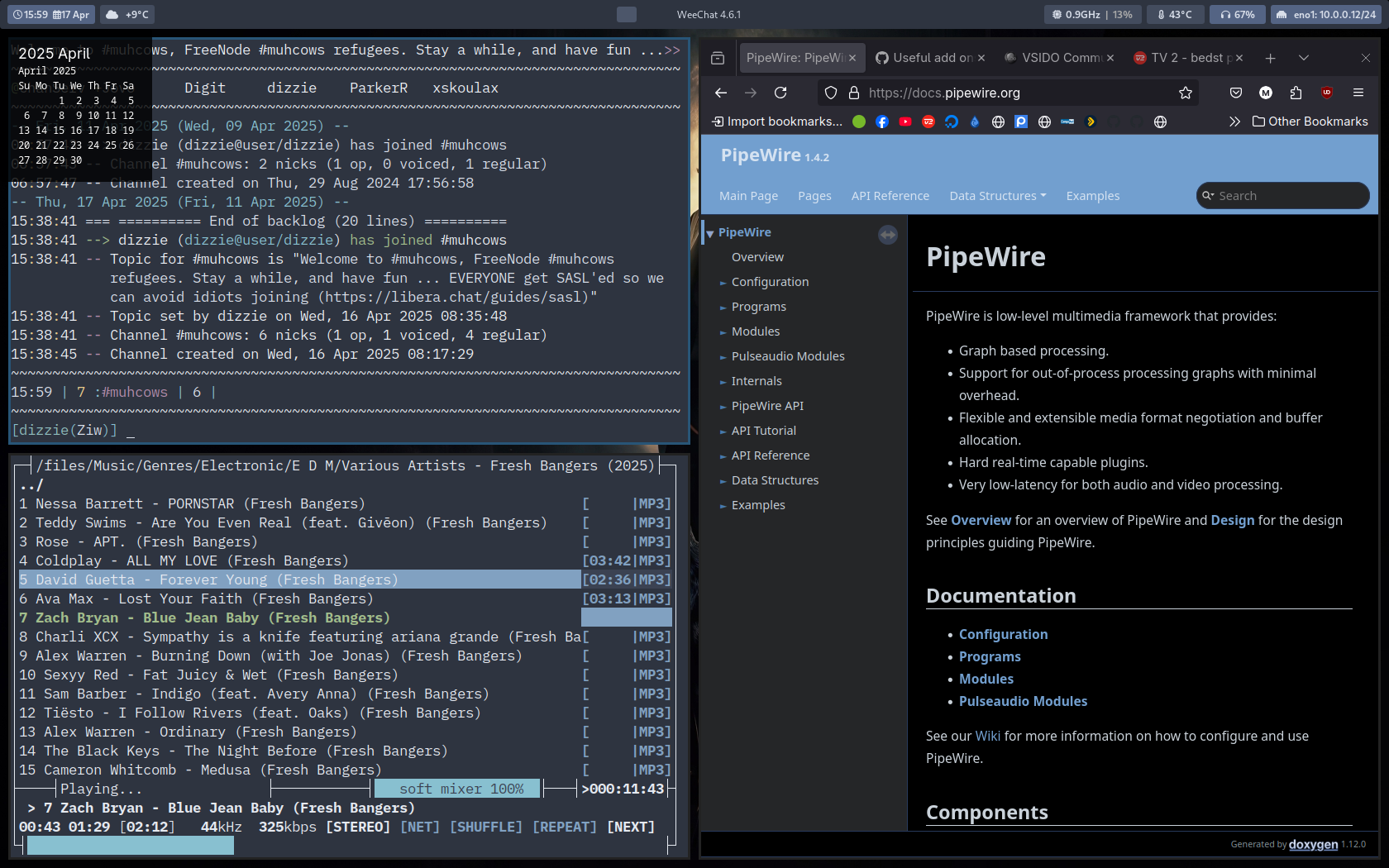This screenshot has height=868, width=1389.
Task: Follow the Wiki link in body text
Action: click(987, 737)
